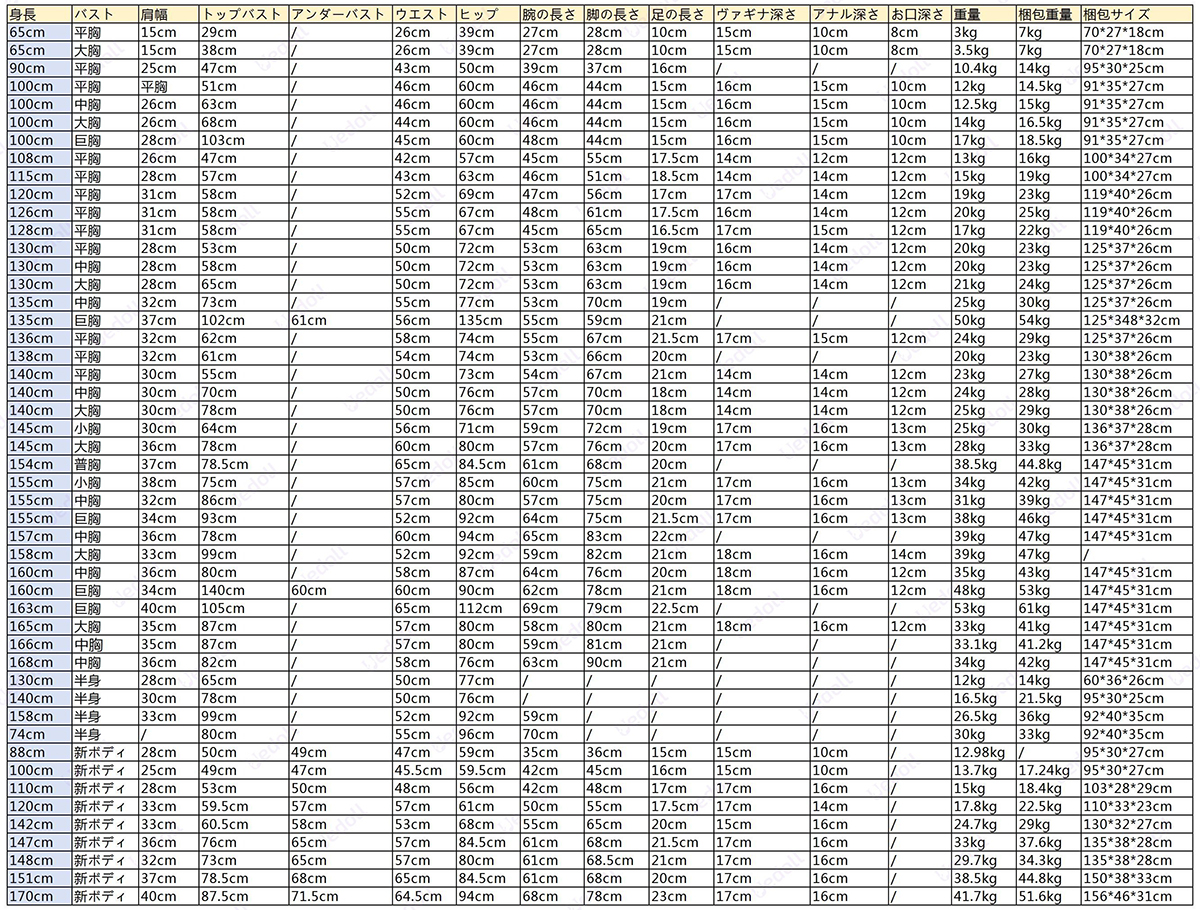The image size is (1200, 910).
Task: Click the アンダーバスト column header
Action: click(339, 14)
